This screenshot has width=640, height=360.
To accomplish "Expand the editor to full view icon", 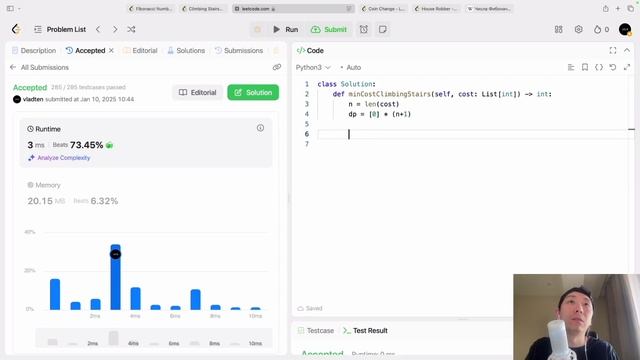I will [627, 67].
